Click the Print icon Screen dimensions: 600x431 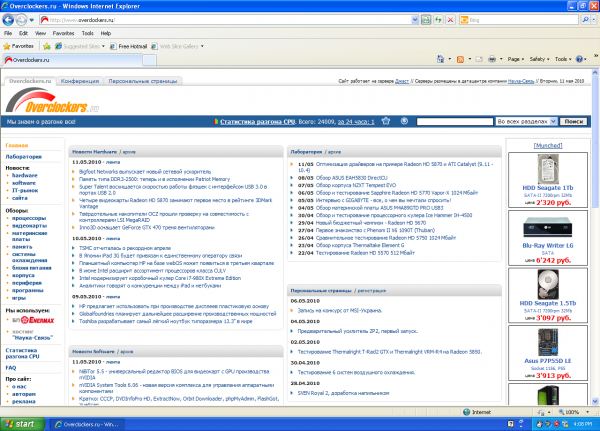click(492, 59)
